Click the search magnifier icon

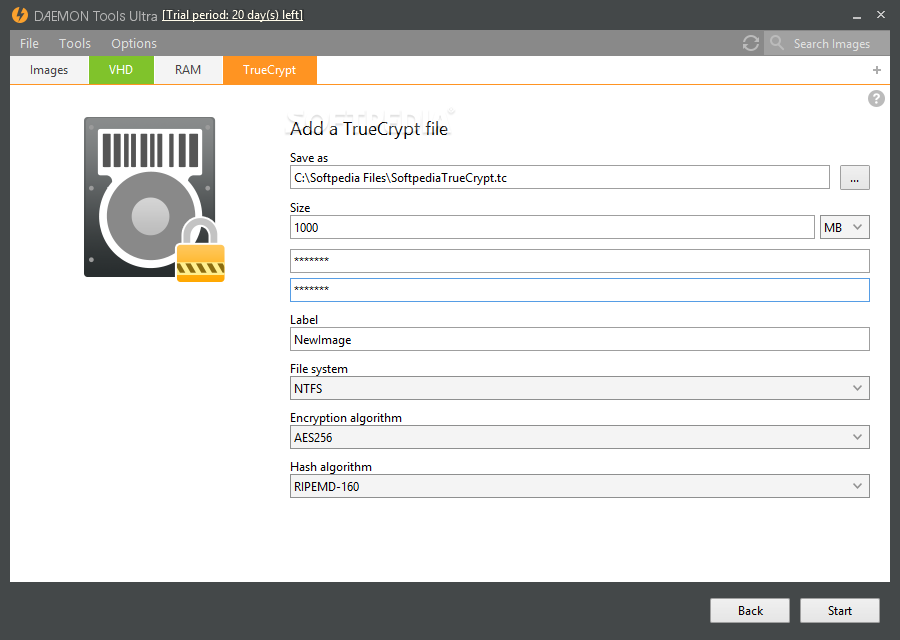[777, 42]
